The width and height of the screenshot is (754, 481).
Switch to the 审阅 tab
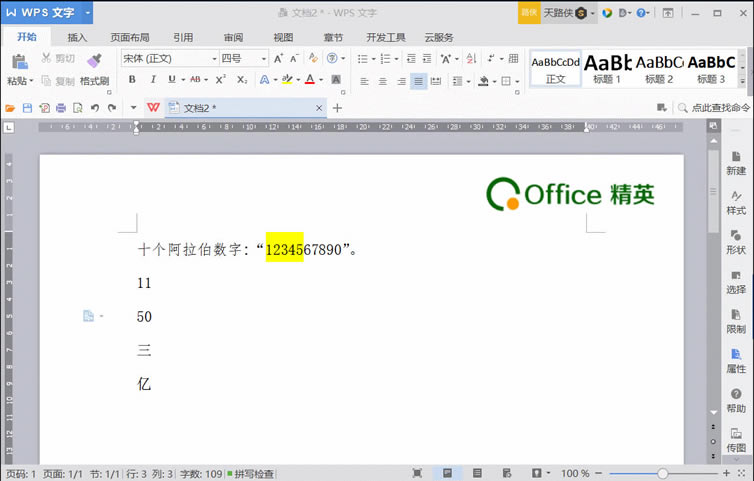(233, 38)
